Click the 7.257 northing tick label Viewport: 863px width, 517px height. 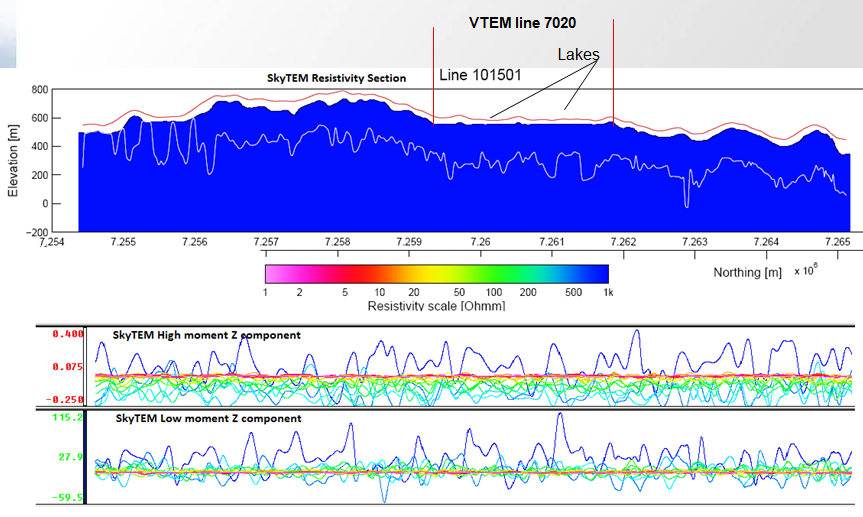tap(266, 242)
